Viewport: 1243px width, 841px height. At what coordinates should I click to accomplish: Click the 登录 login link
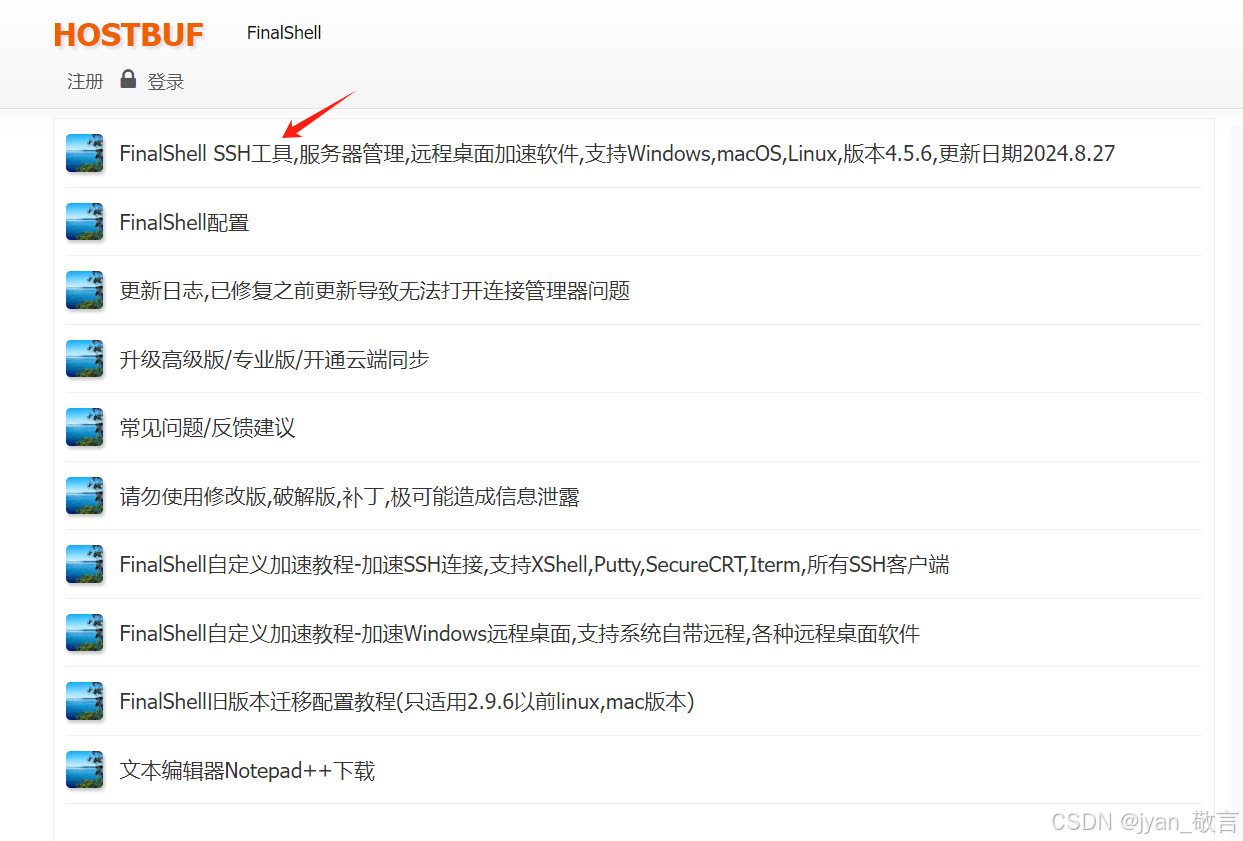coord(166,82)
